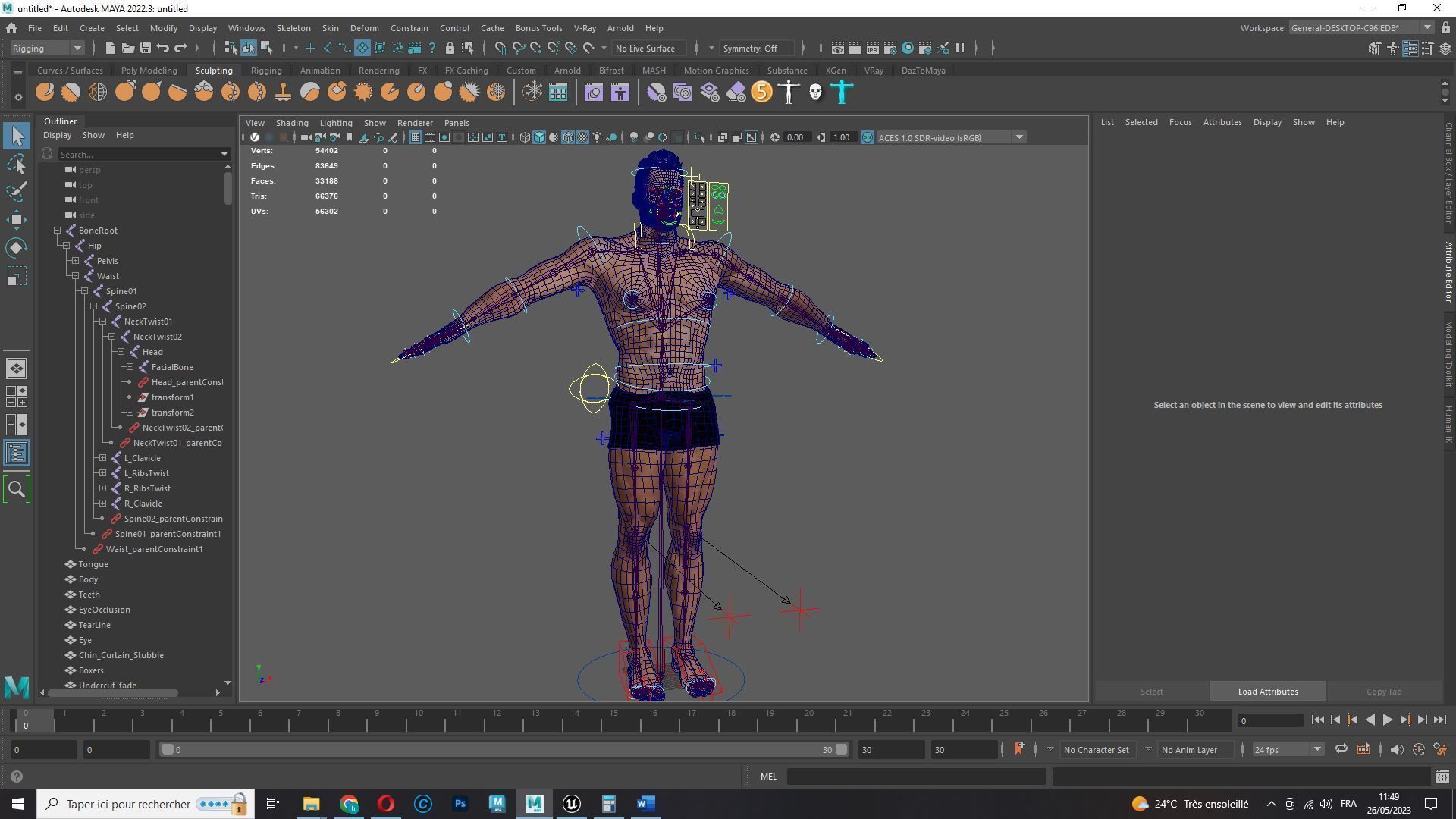
Task: Open the Workspace dropdown
Action: tap(1361, 28)
